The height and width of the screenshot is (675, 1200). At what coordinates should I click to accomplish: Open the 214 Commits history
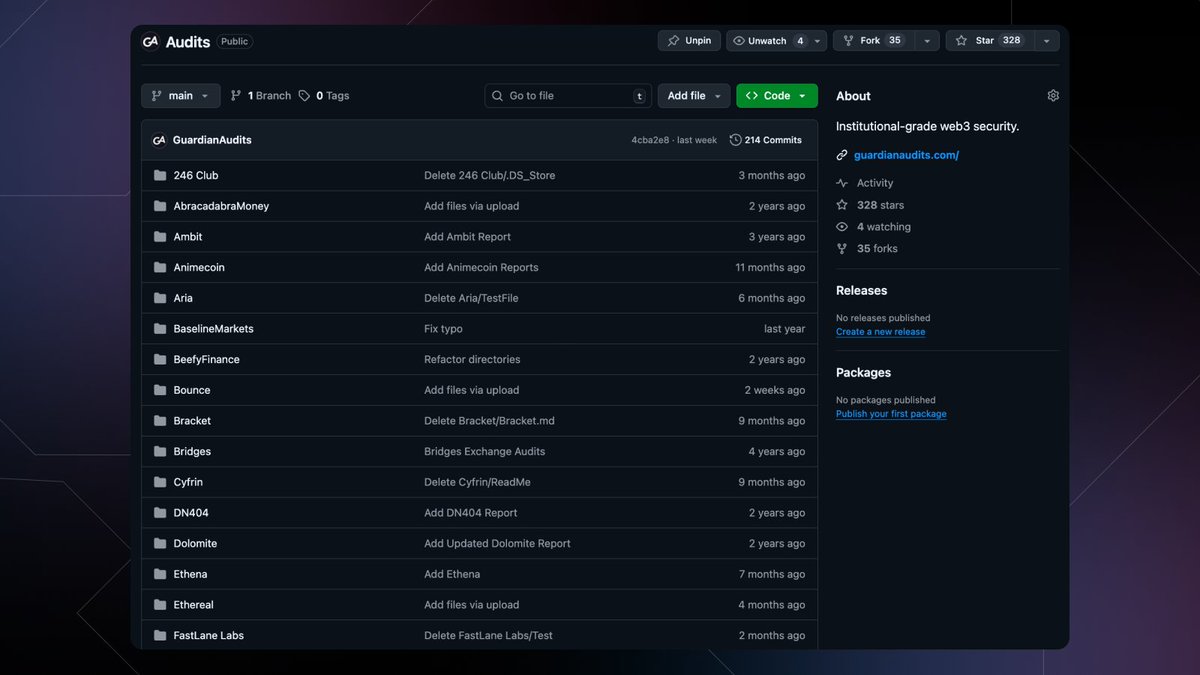coord(766,140)
